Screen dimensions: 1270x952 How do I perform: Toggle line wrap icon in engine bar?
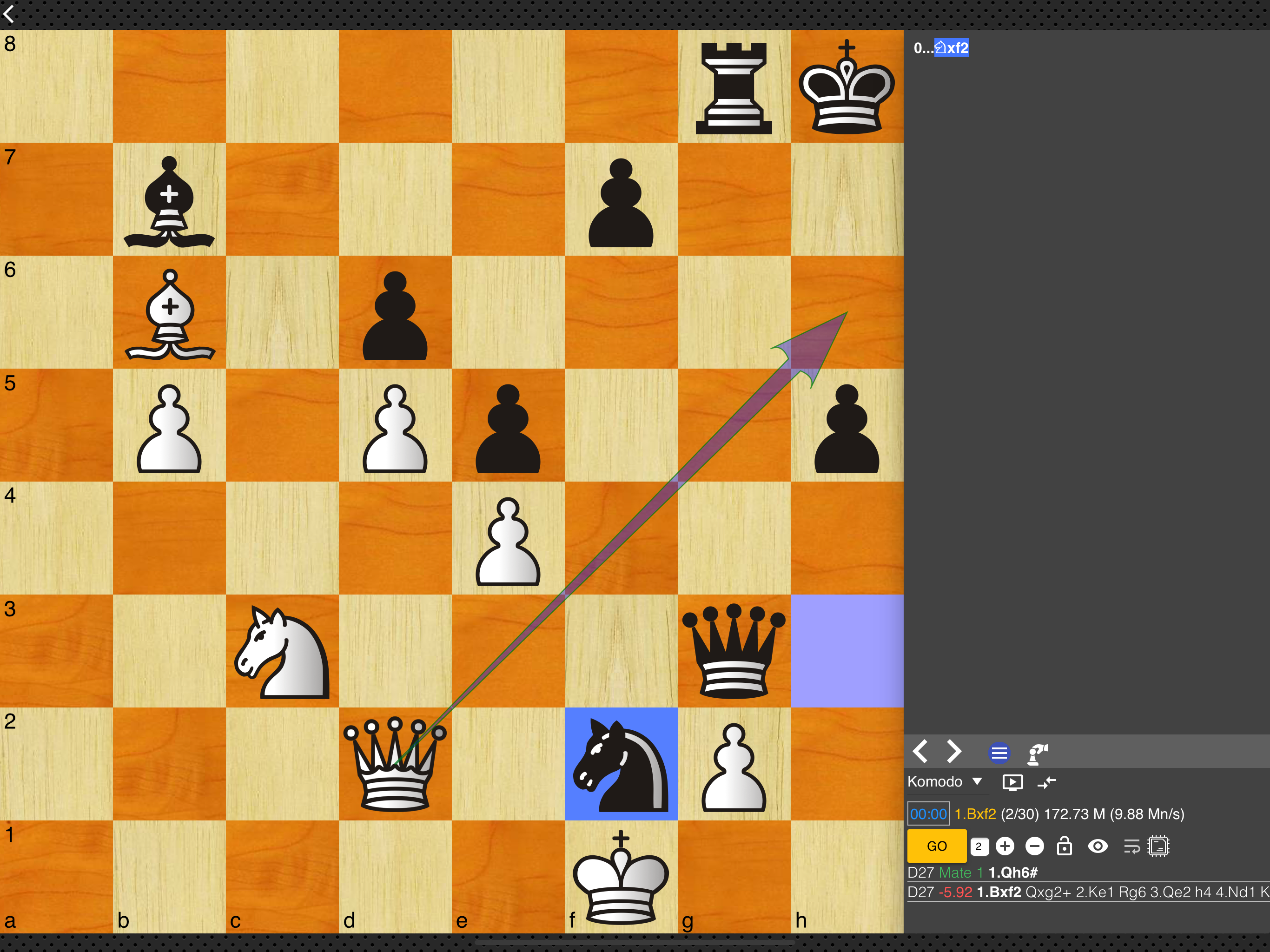coord(1131,846)
